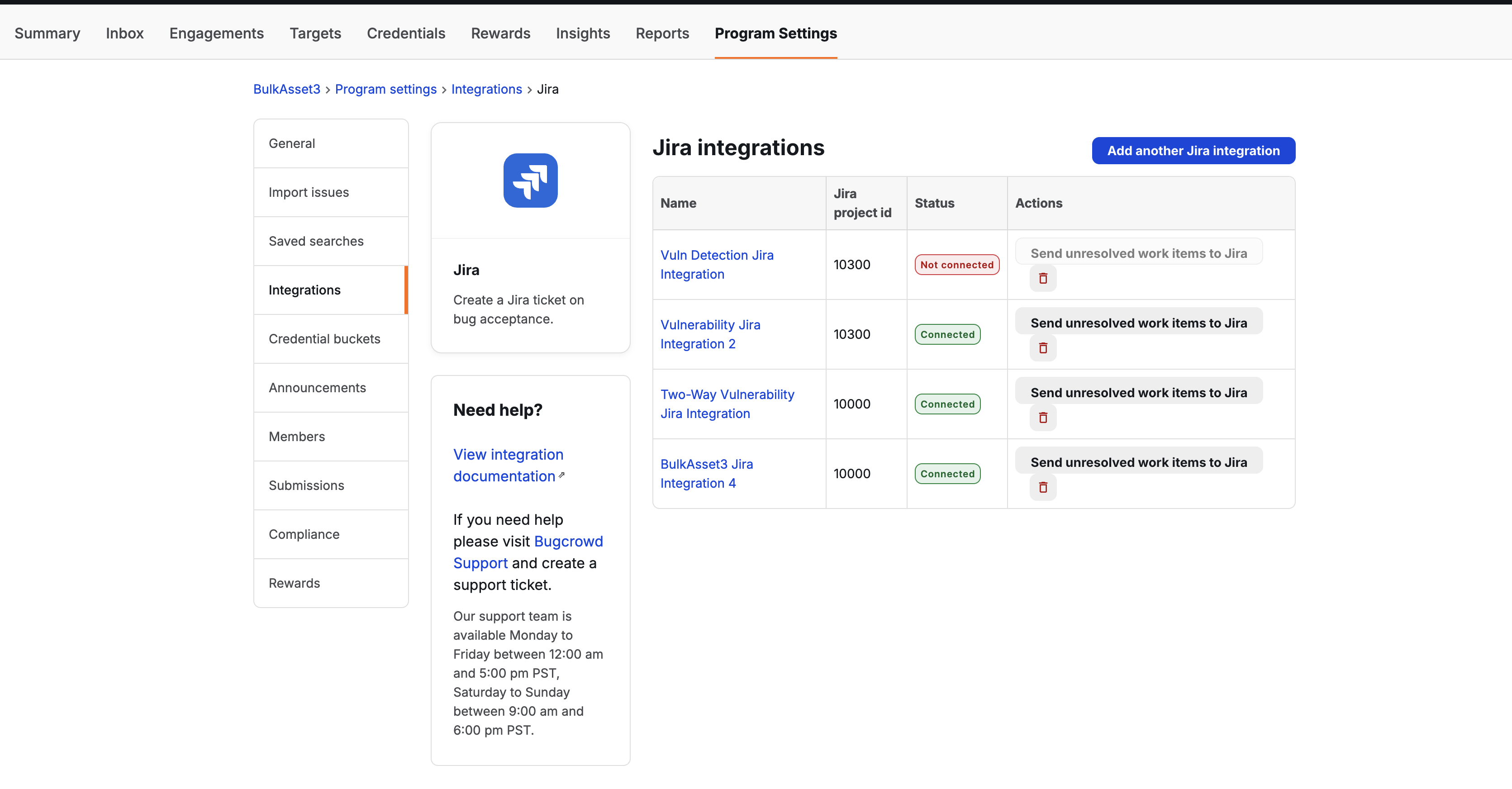1512x789 pixels.
Task: Click the Jira breadcrumb text
Action: pos(547,89)
